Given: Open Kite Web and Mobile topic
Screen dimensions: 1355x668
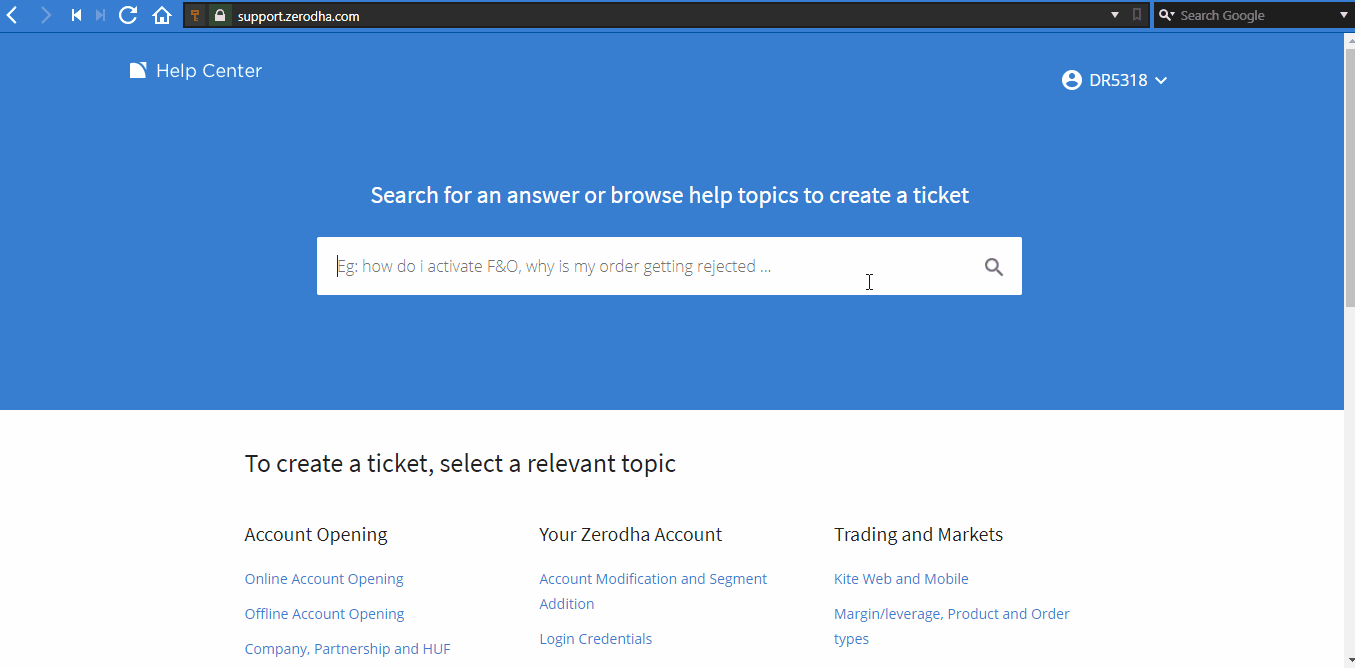Looking at the screenshot, I should [901, 579].
